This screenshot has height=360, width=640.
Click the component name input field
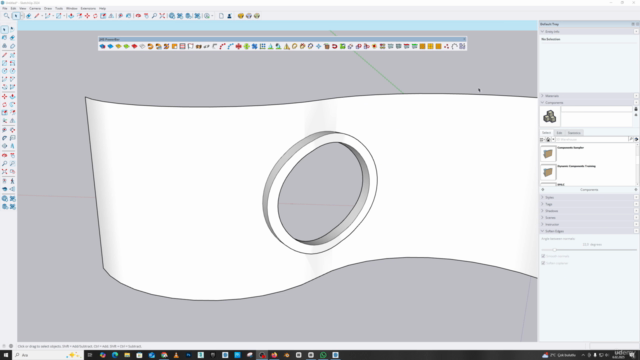click(x=596, y=109)
